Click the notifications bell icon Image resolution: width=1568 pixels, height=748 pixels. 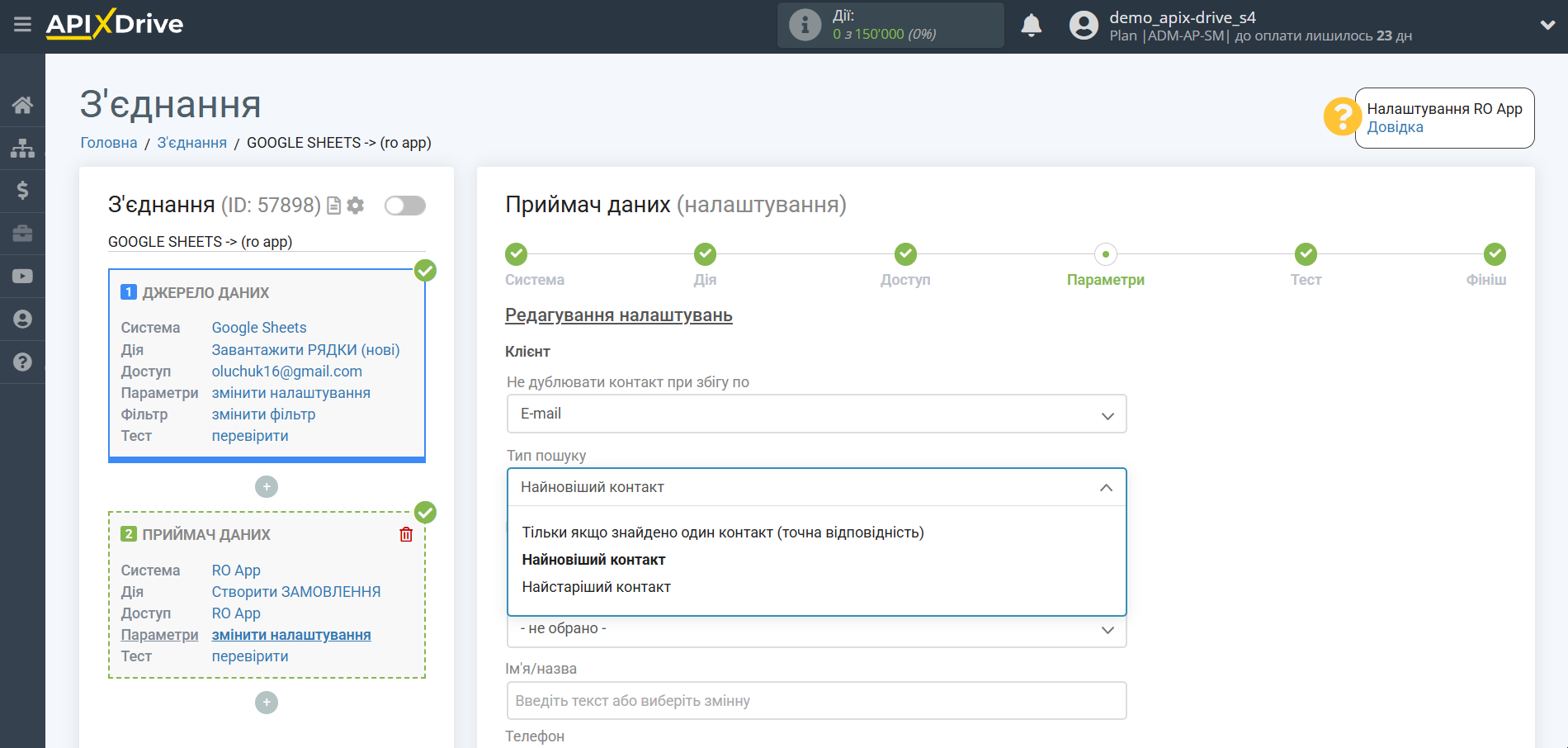[1031, 26]
